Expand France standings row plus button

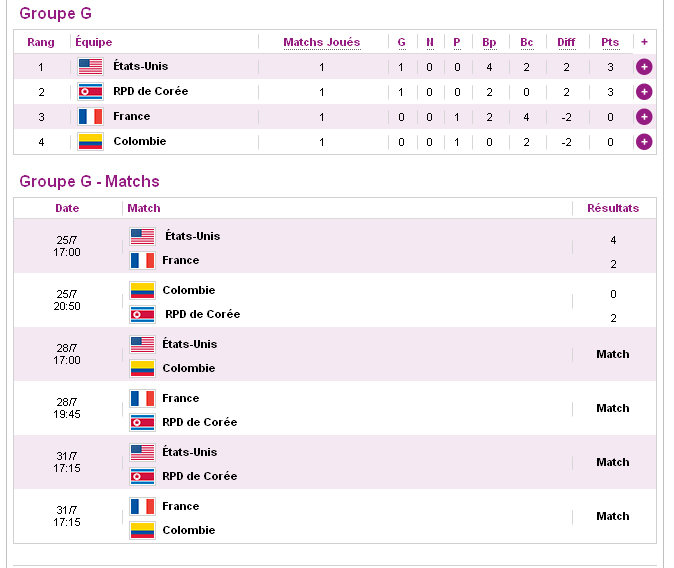point(644,117)
